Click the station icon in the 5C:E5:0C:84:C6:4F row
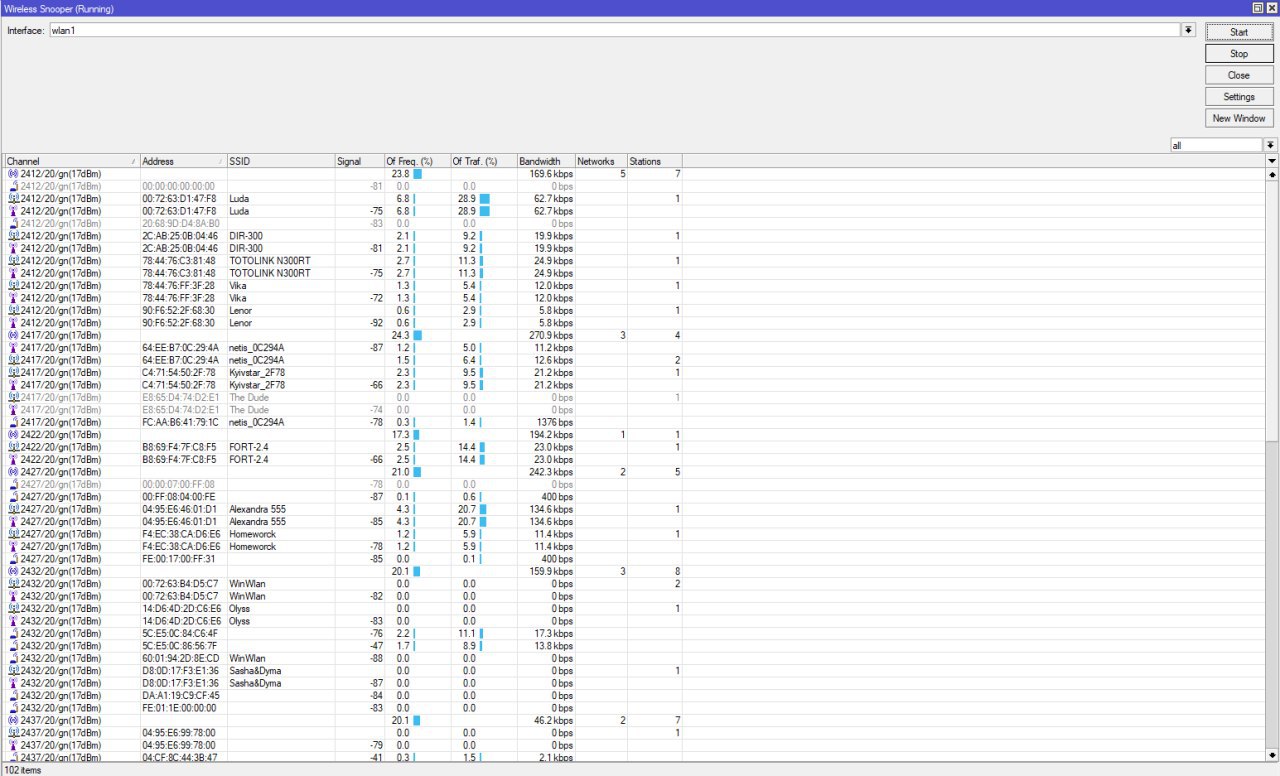The width and height of the screenshot is (1280, 776). tap(13, 633)
